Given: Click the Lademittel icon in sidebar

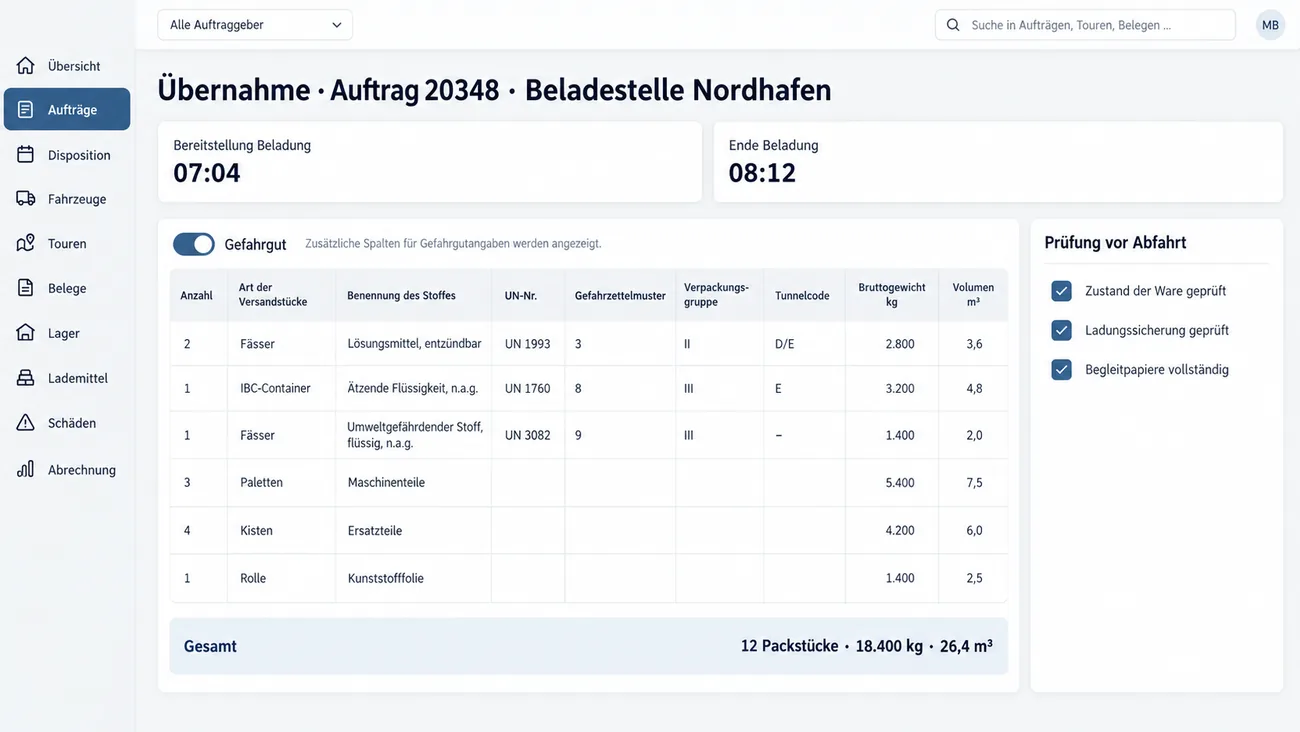Looking at the screenshot, I should tap(26, 378).
